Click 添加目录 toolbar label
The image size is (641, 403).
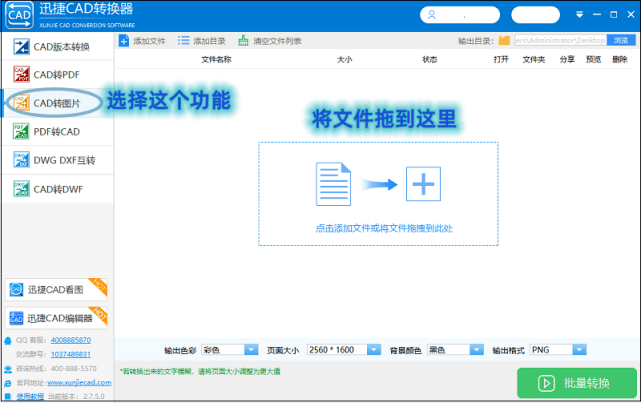pos(209,41)
